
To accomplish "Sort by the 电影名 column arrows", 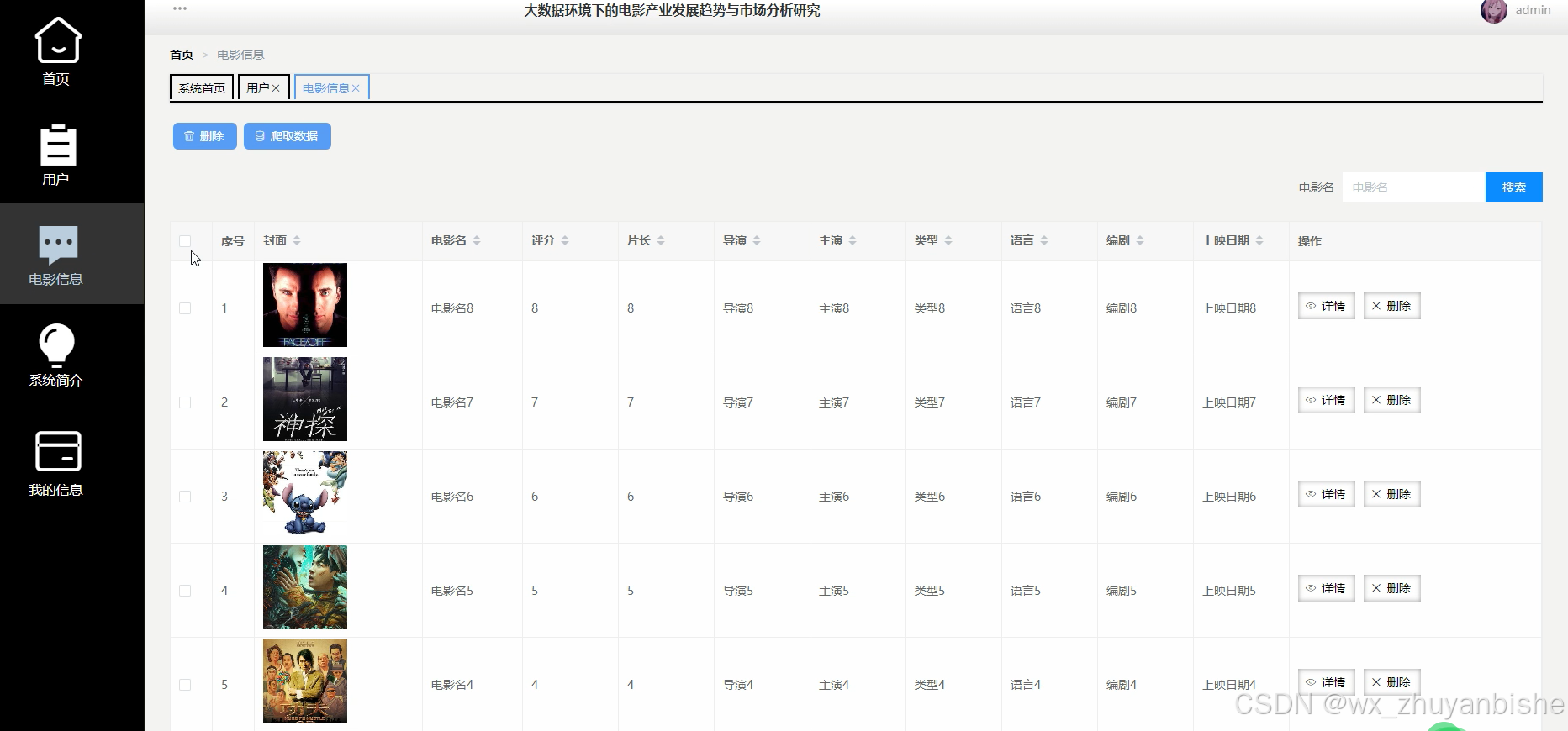I will 477,240.
